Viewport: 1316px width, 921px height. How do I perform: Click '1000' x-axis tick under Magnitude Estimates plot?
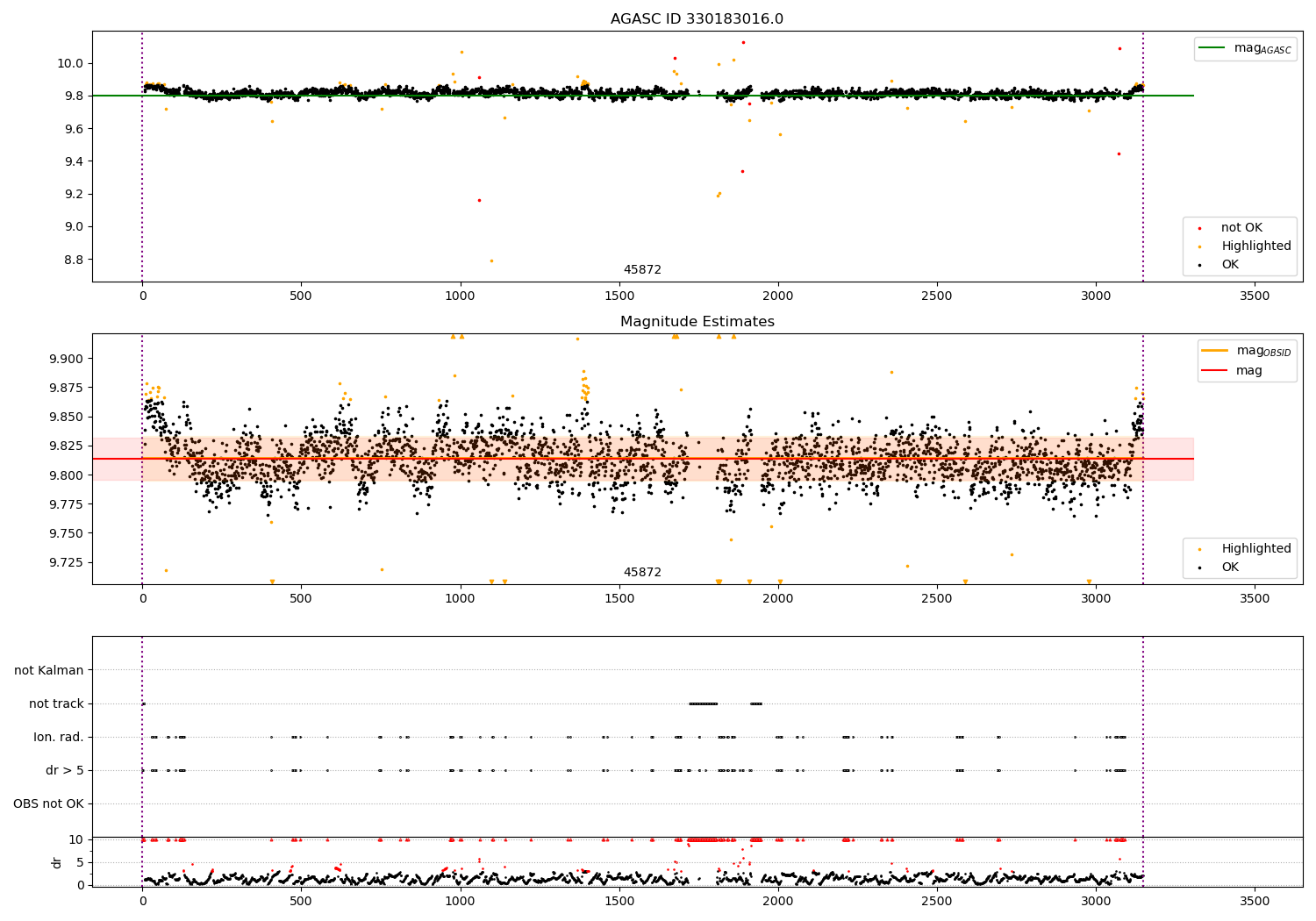[x=460, y=598]
